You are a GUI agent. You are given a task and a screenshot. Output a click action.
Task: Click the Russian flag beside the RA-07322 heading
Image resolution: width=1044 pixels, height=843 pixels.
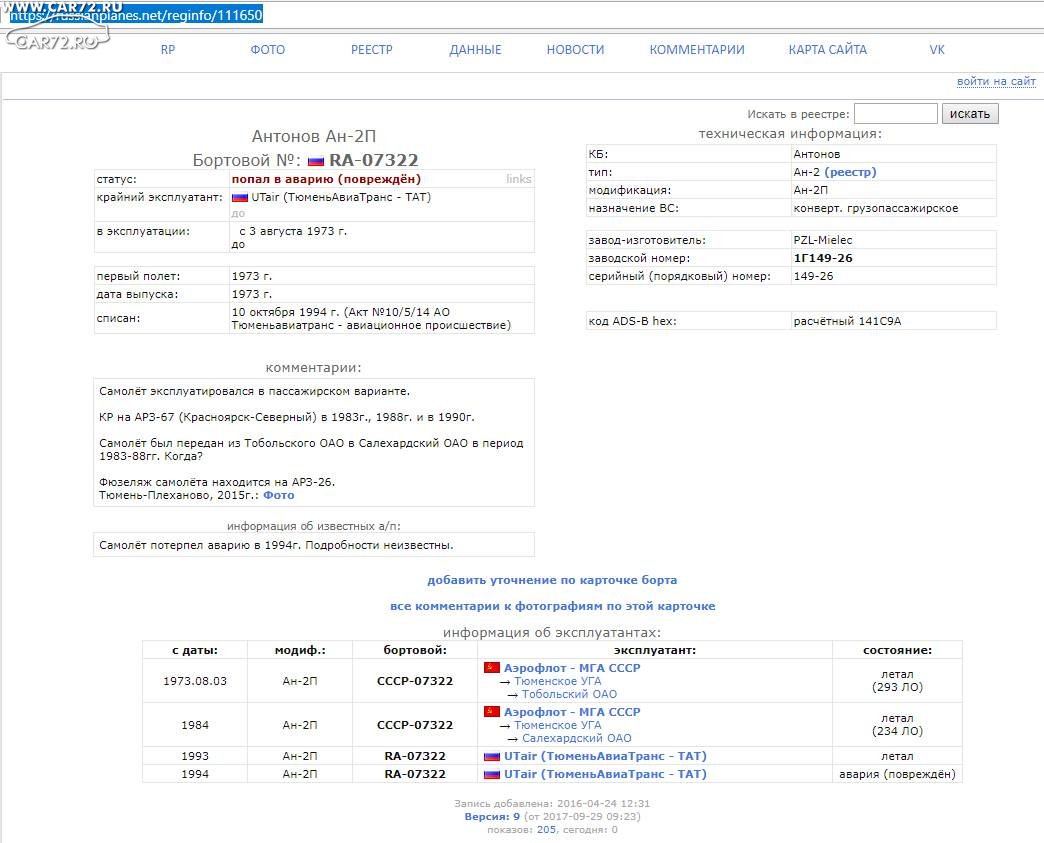point(316,161)
